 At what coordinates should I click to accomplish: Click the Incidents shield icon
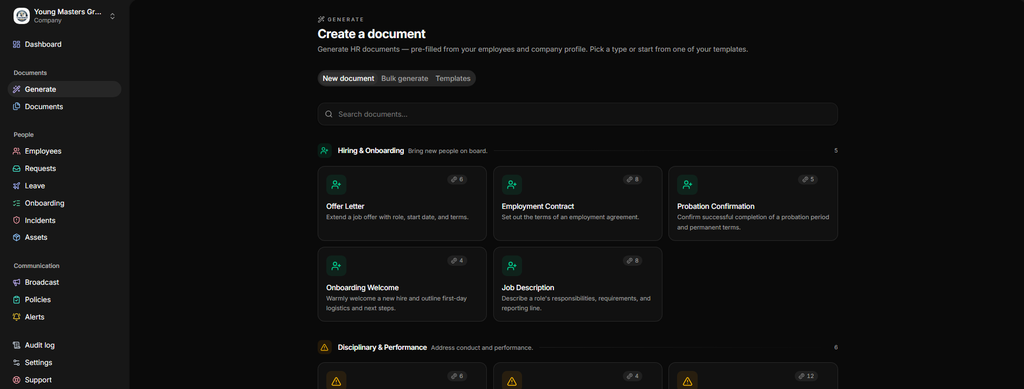(17, 220)
